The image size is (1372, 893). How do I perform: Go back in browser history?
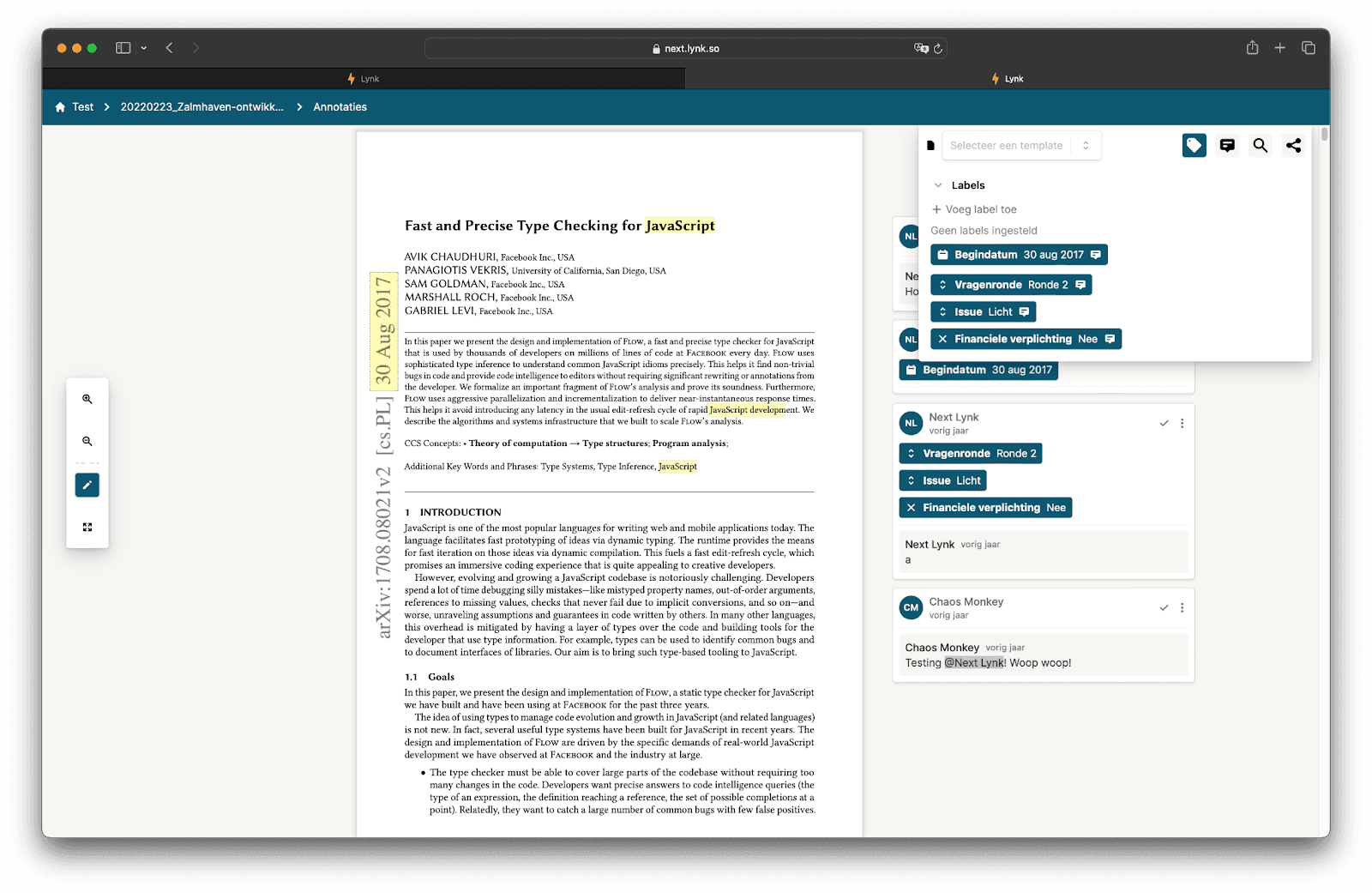pos(170,48)
